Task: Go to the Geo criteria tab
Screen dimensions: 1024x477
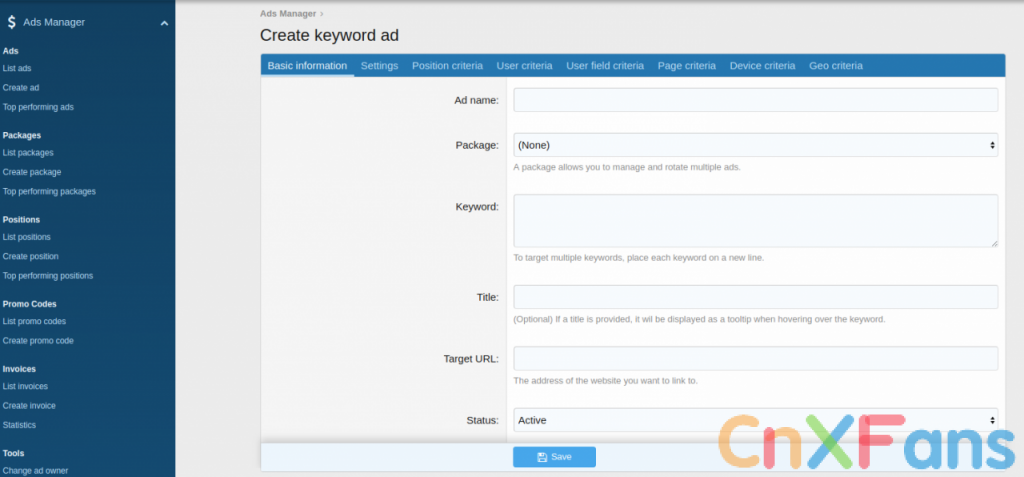Action: click(835, 66)
